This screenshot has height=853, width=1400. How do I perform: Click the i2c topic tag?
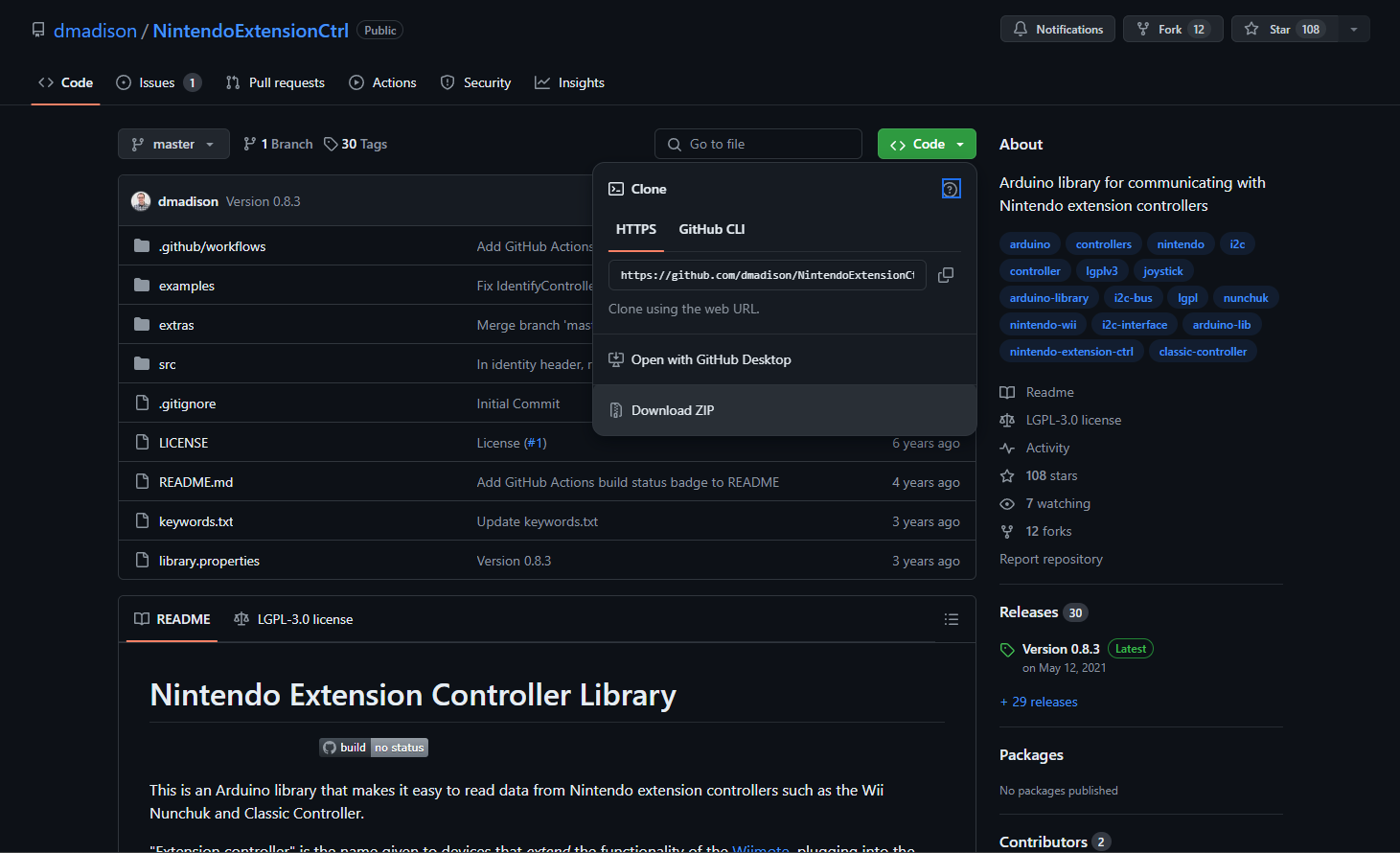click(1238, 244)
